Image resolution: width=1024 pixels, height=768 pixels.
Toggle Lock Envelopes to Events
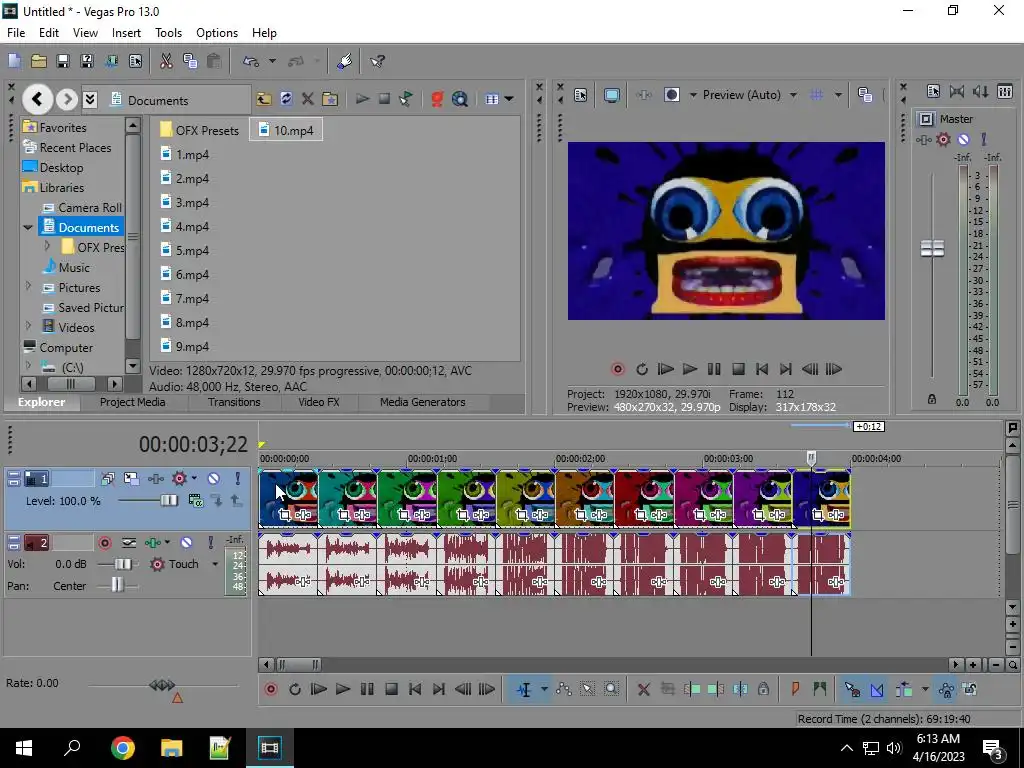[x=946, y=689]
